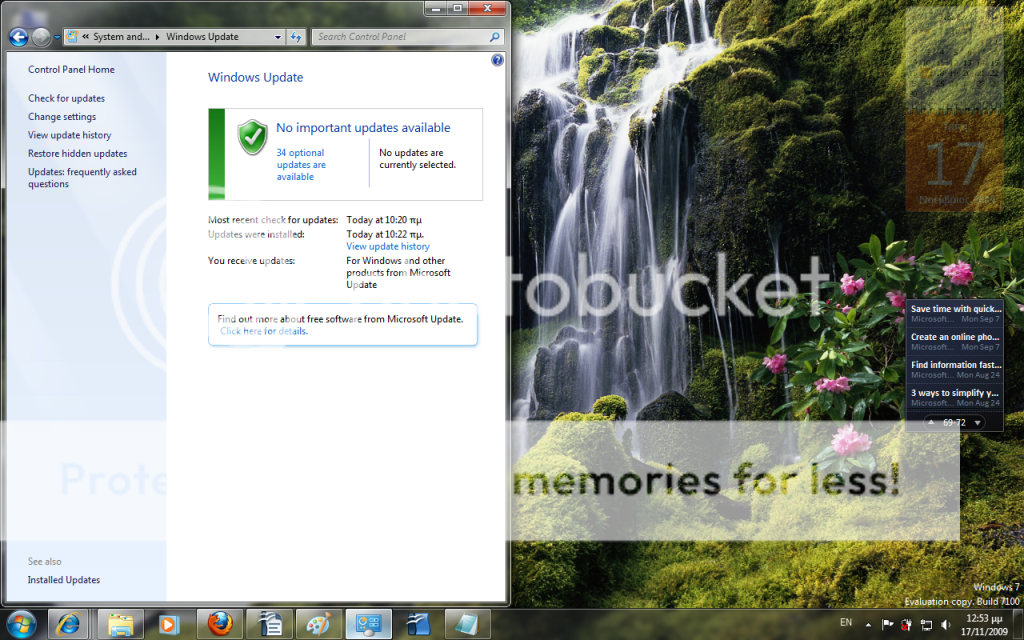Click 'View update history' under installed time
Screen dimensions: 1024x640
click(x=388, y=246)
